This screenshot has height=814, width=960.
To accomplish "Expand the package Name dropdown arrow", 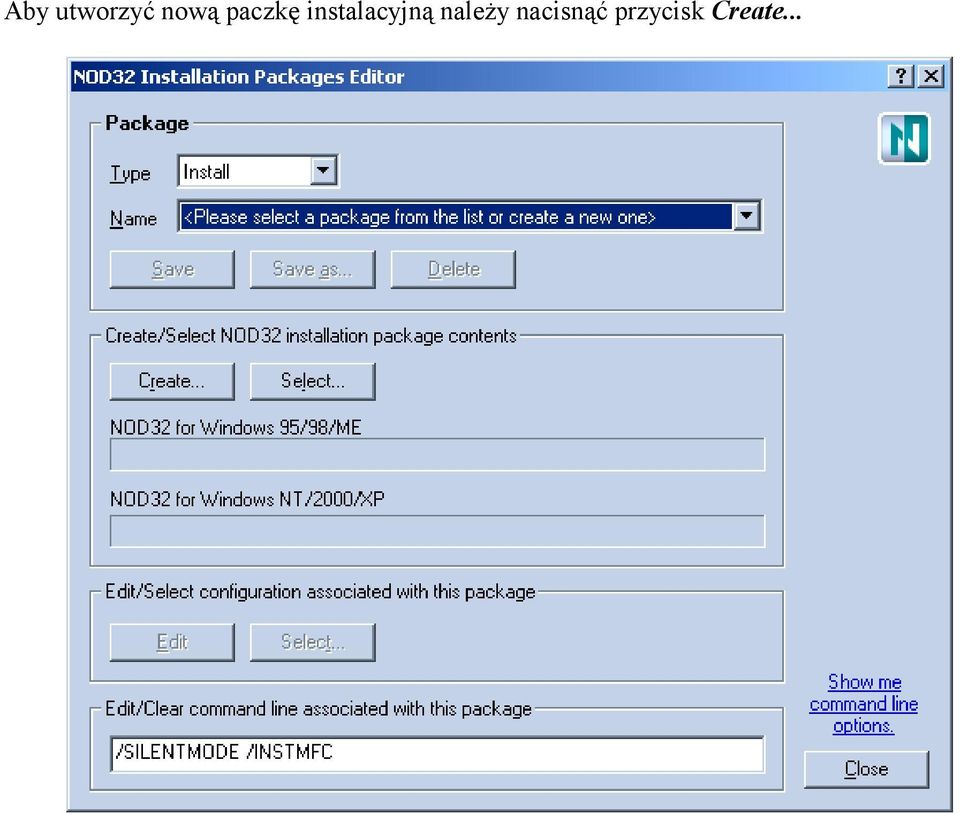I will 746,216.
